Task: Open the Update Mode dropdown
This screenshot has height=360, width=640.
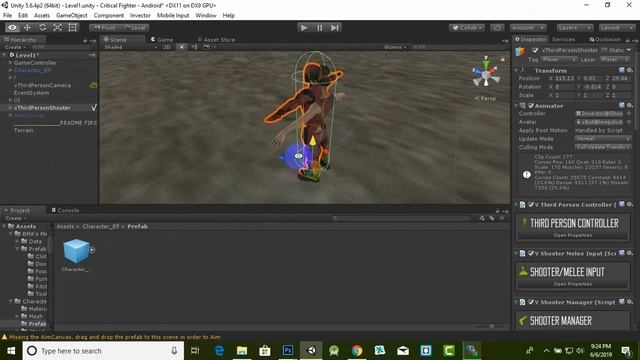Action: click(603, 139)
